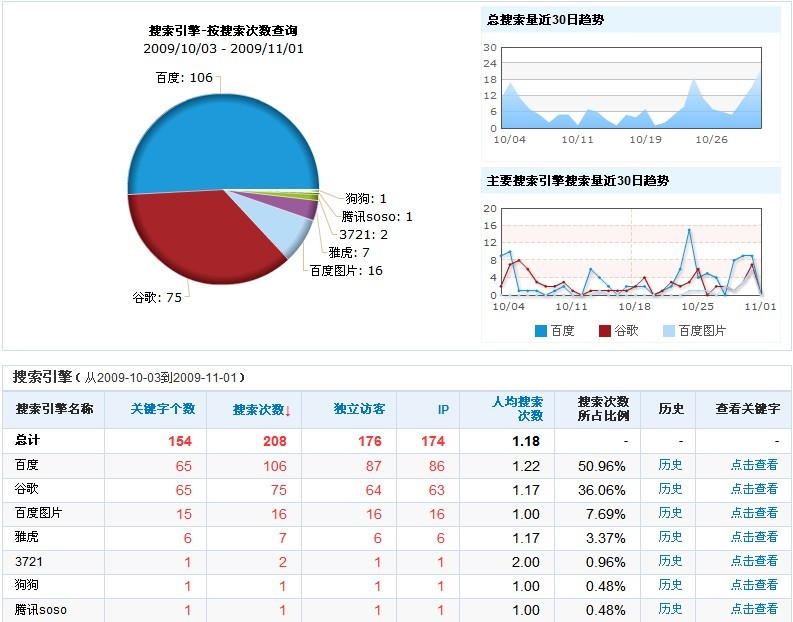Open 历史 link for 腾讯soso row
Screen dimensions: 793x622
point(671,609)
